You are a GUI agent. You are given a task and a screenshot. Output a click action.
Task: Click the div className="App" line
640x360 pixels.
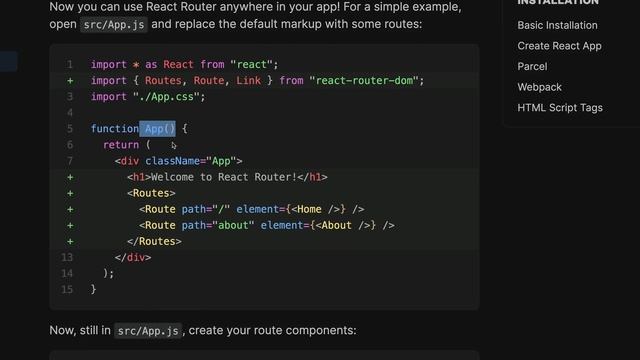[179, 161]
